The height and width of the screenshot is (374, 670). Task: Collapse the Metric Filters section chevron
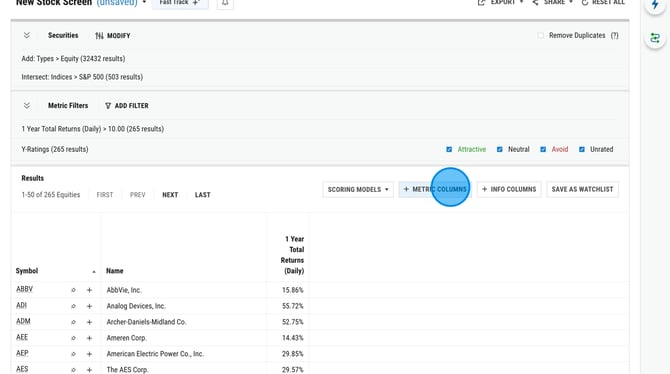tap(27, 106)
